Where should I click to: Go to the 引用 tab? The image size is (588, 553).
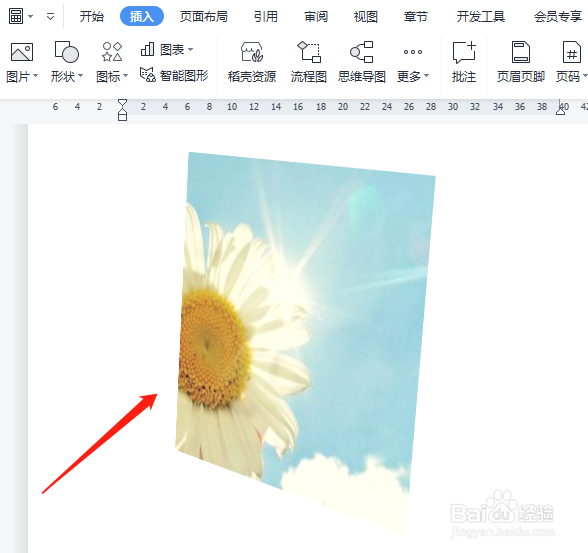[x=266, y=16]
